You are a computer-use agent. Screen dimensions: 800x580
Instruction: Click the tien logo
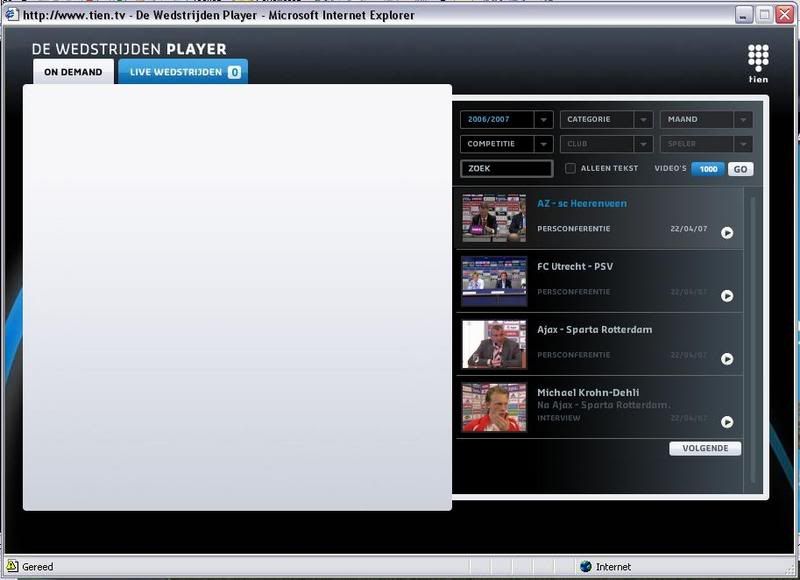[x=758, y=63]
